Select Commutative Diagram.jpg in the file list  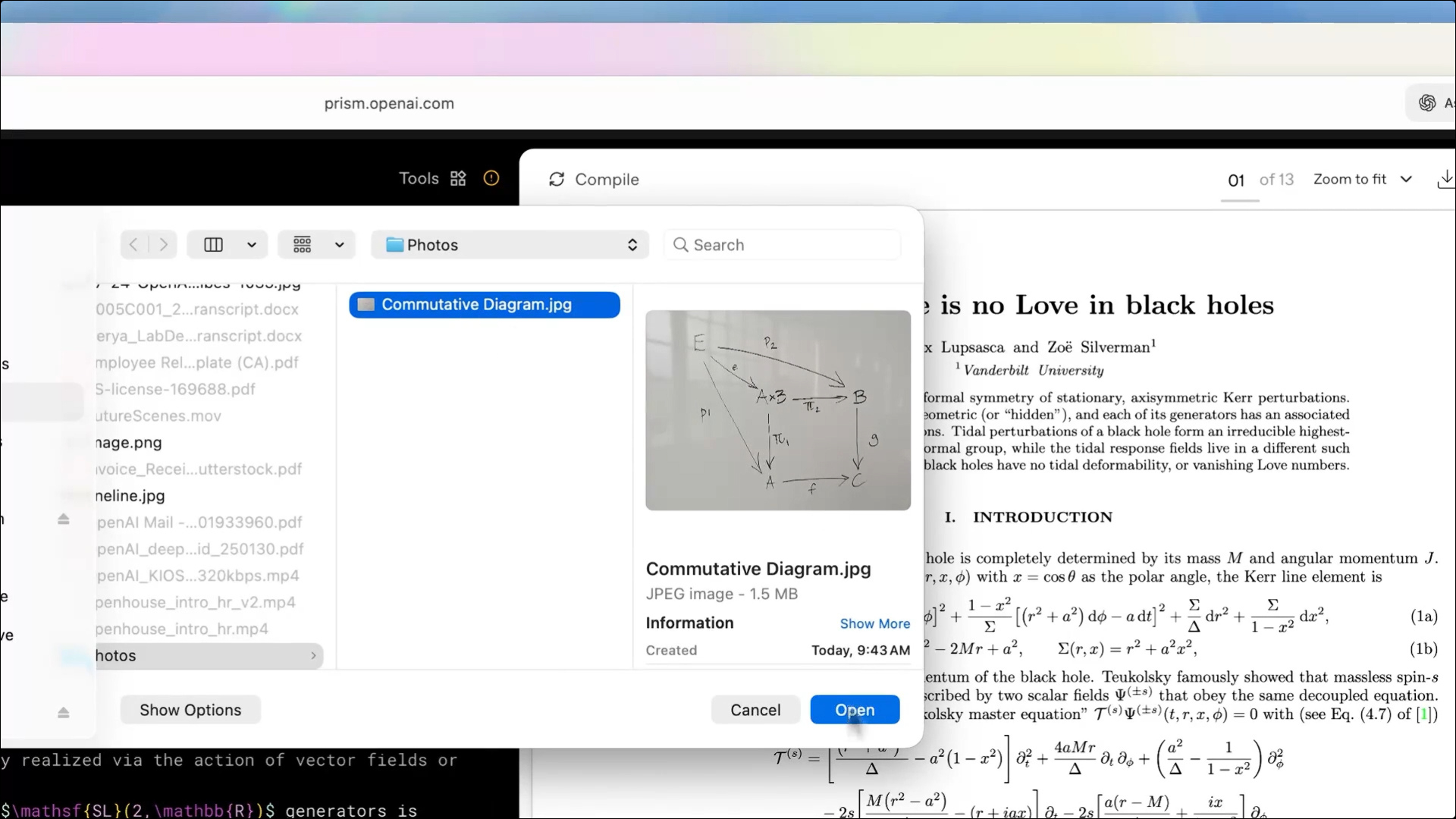485,304
